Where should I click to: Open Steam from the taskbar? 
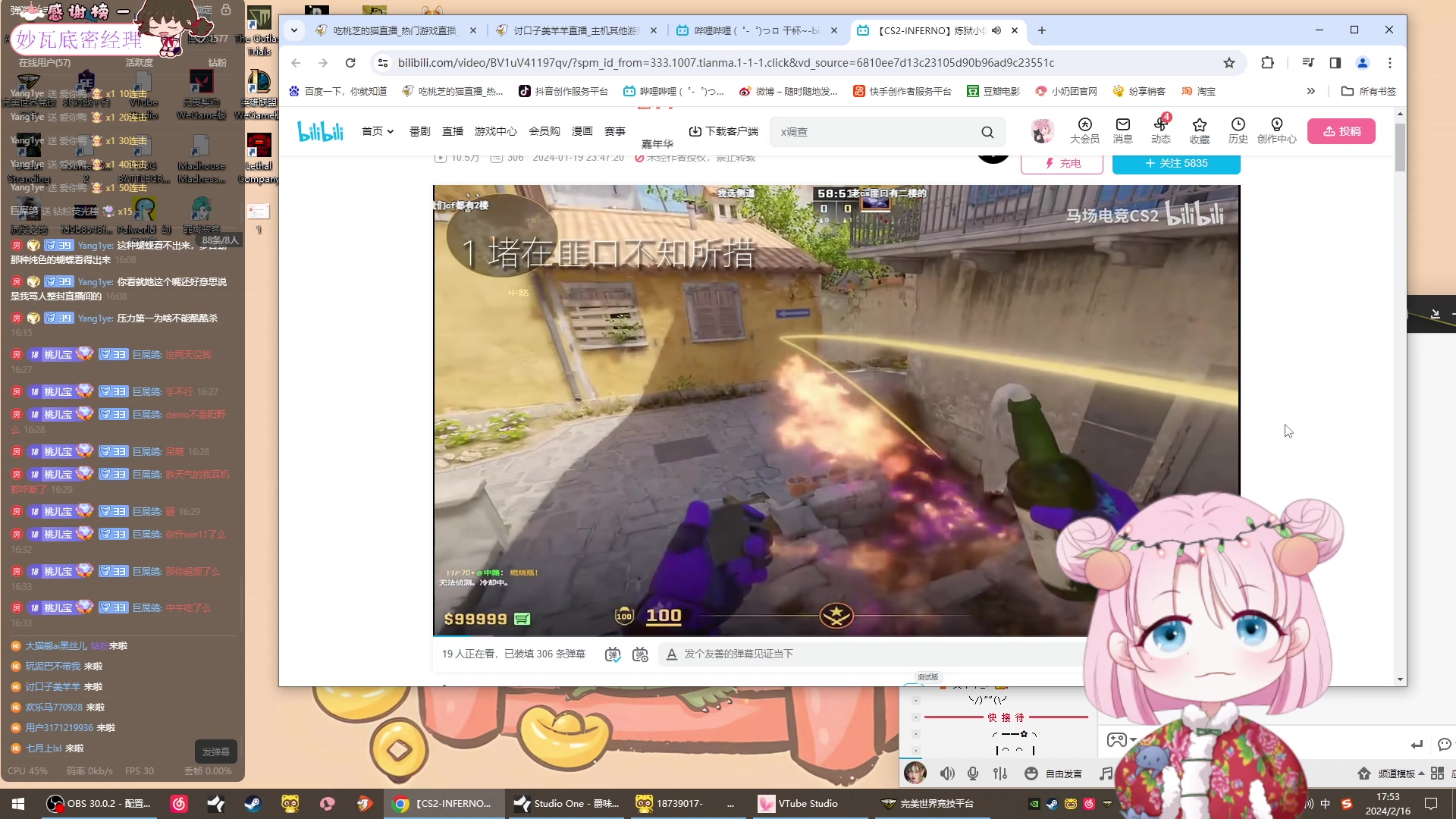pos(253,804)
